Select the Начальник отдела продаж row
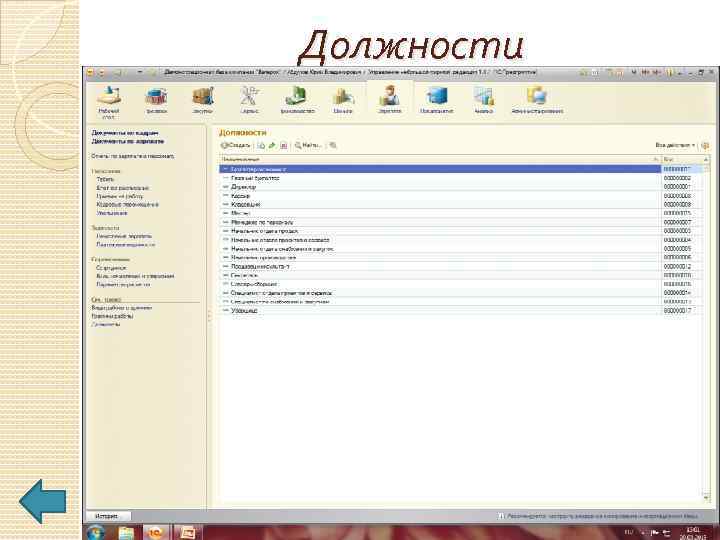 tap(440, 231)
